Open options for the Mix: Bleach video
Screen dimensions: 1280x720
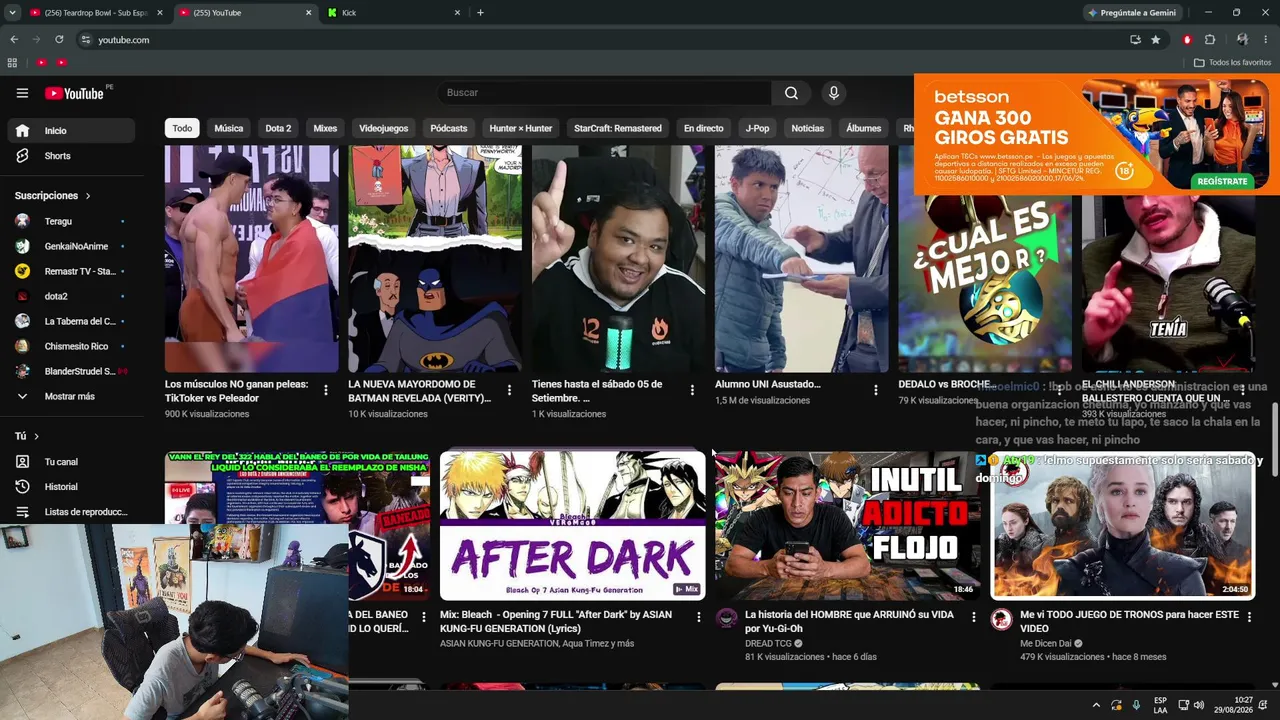[698, 617]
